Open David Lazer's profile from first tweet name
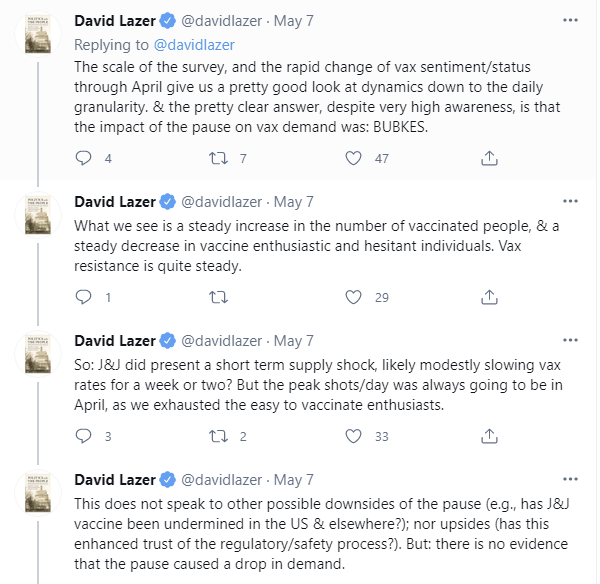 (x=116, y=20)
